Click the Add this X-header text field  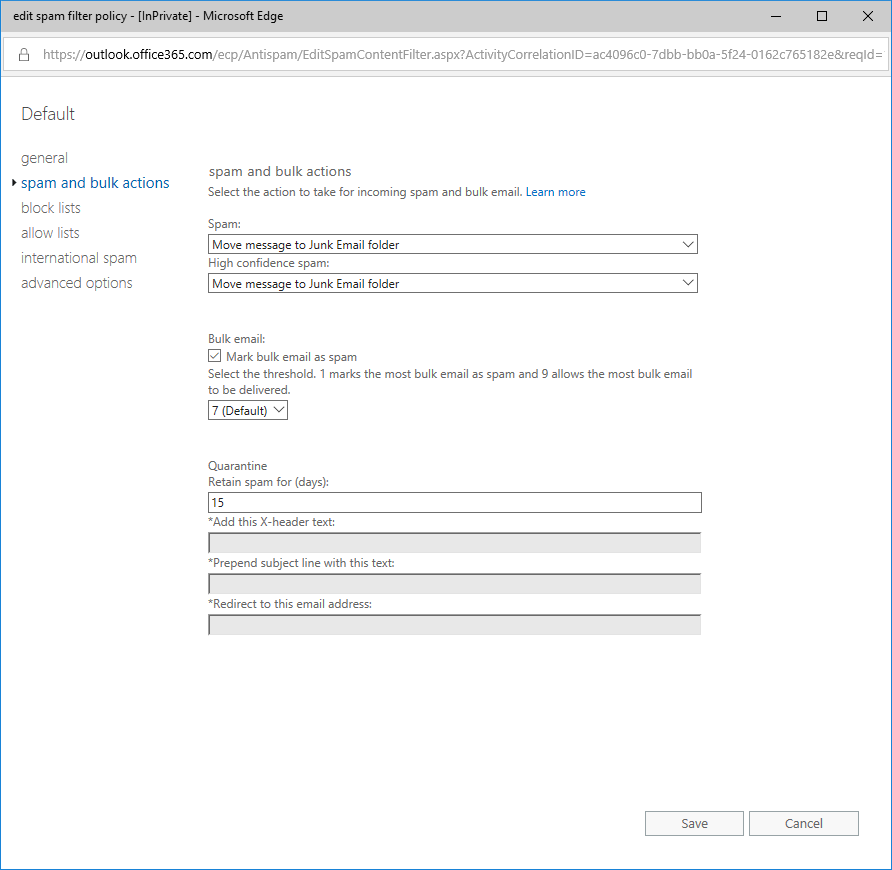click(455, 543)
